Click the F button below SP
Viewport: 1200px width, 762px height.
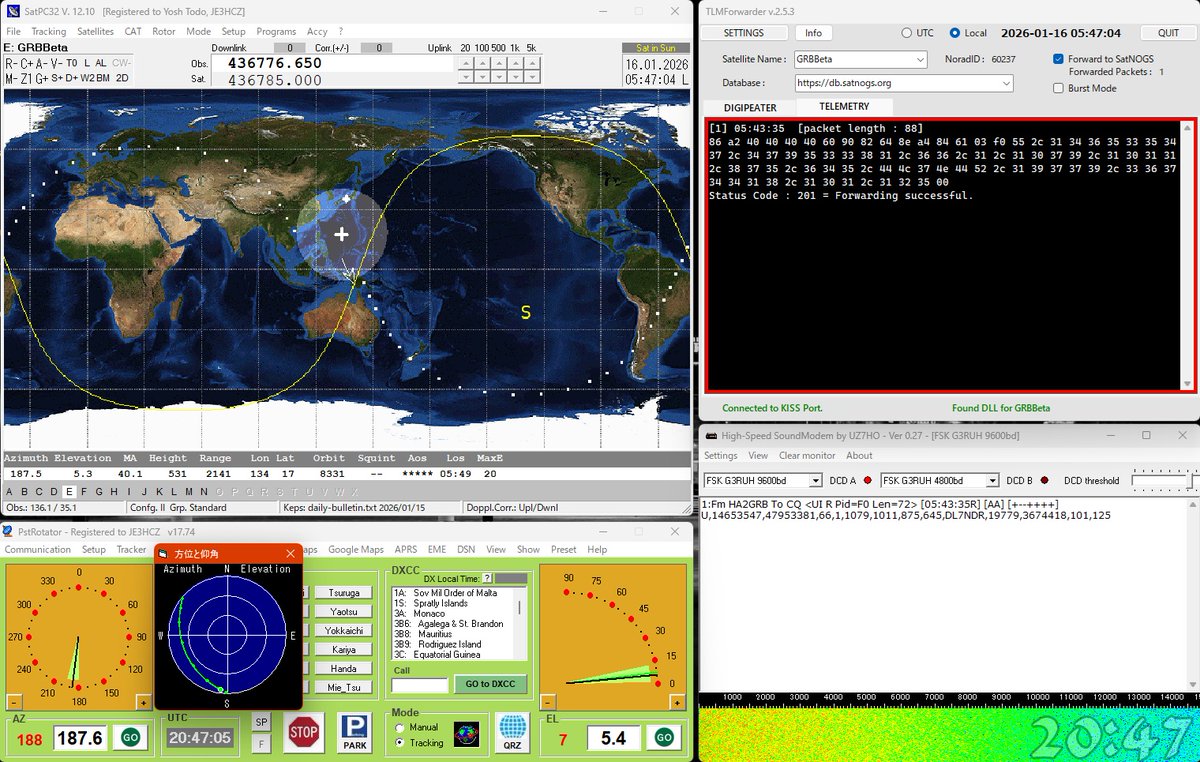click(x=261, y=743)
